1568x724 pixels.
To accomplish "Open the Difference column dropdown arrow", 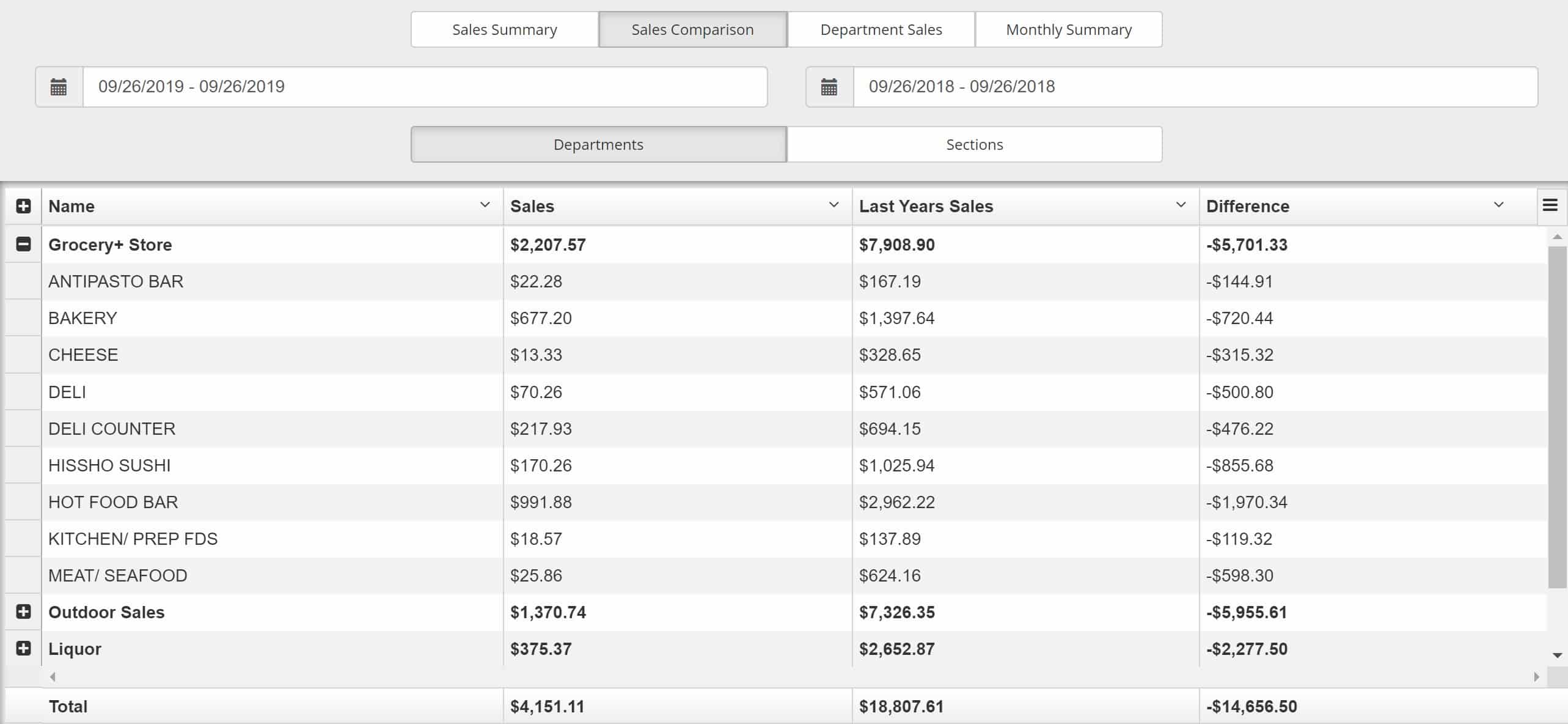I will [x=1498, y=205].
